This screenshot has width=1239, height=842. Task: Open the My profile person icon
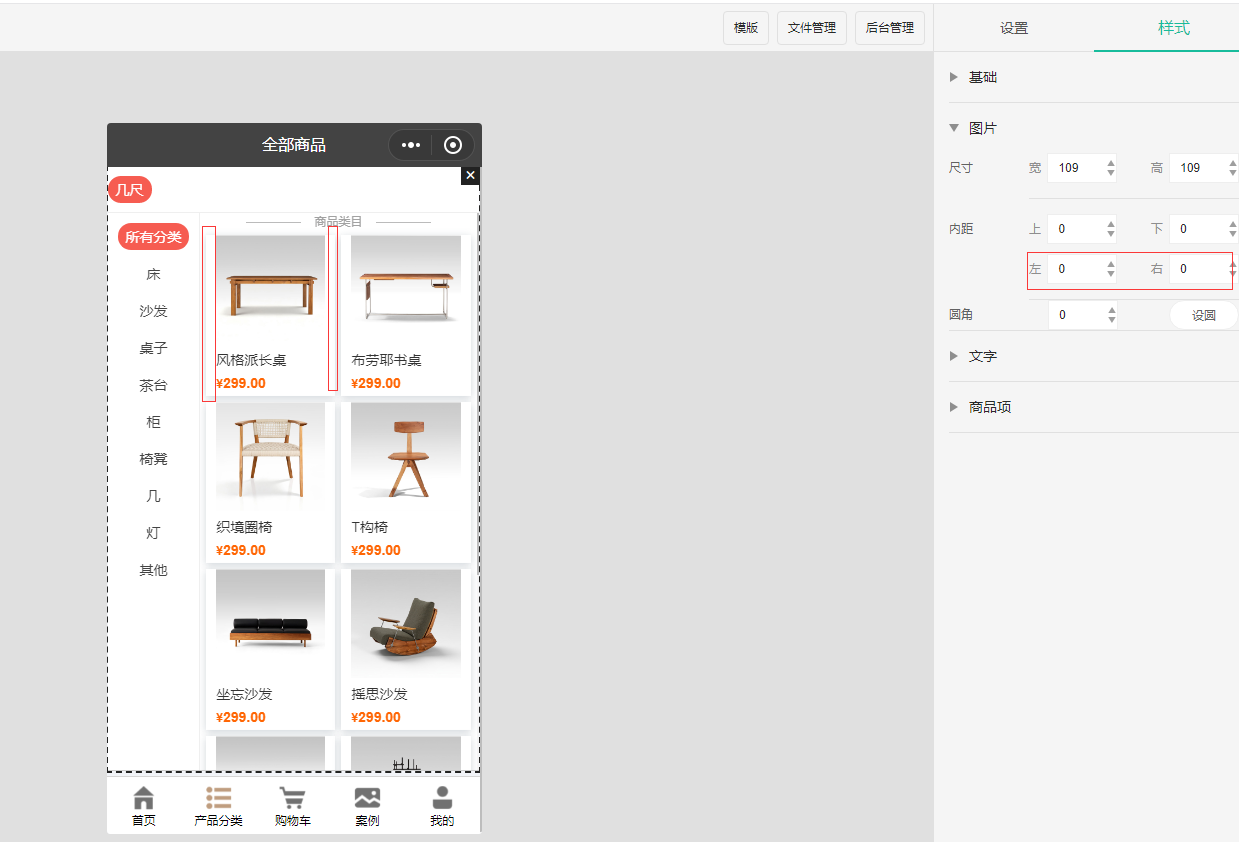click(x=441, y=798)
